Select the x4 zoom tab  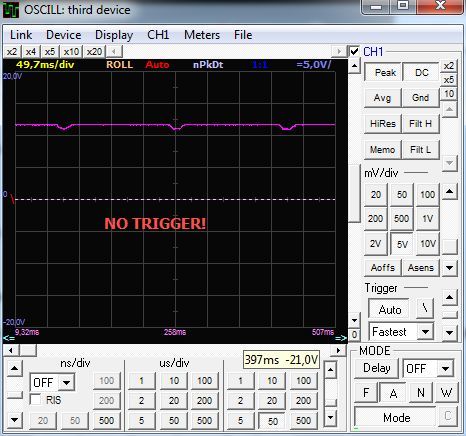click(31, 52)
